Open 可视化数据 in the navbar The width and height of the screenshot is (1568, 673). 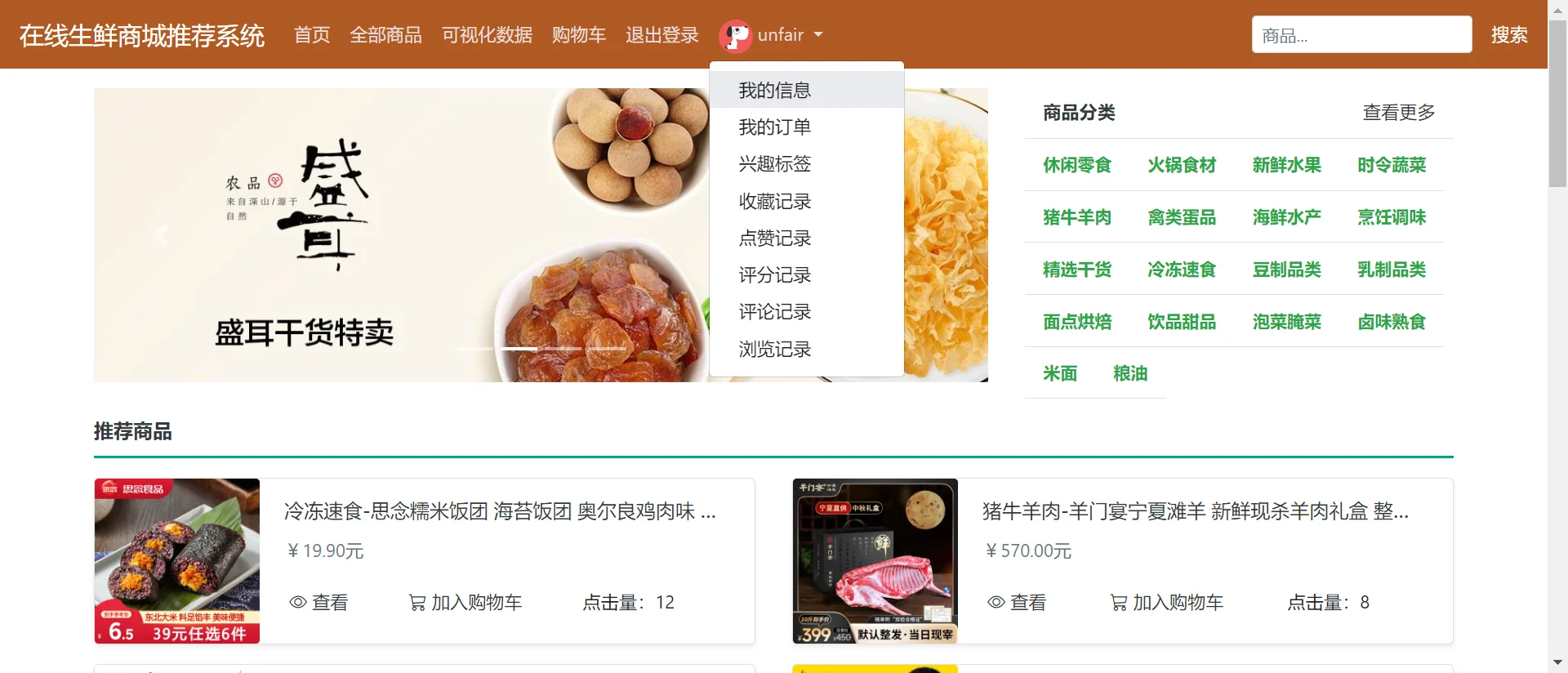(488, 35)
